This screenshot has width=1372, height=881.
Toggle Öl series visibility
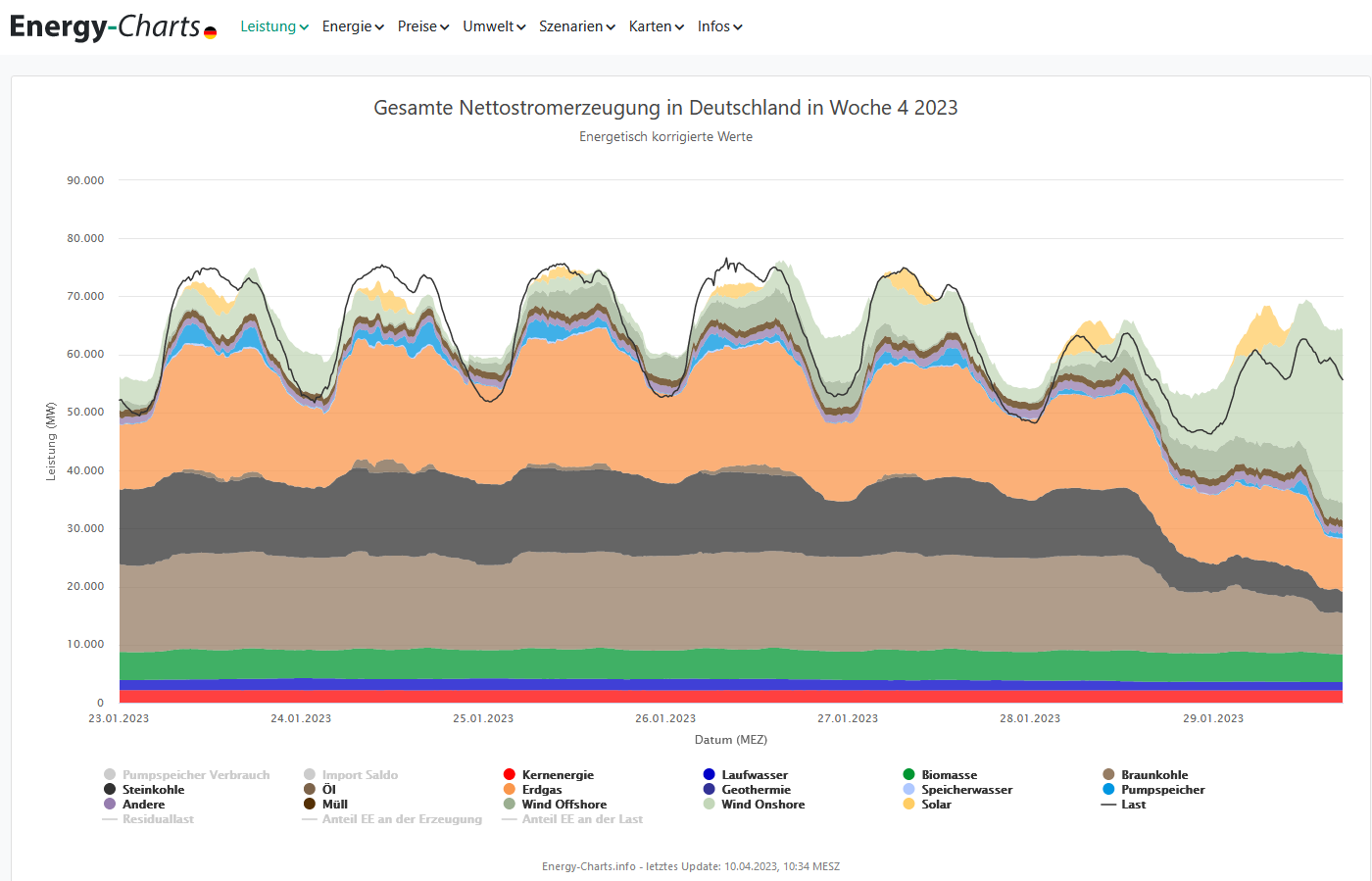pyautogui.click(x=319, y=790)
